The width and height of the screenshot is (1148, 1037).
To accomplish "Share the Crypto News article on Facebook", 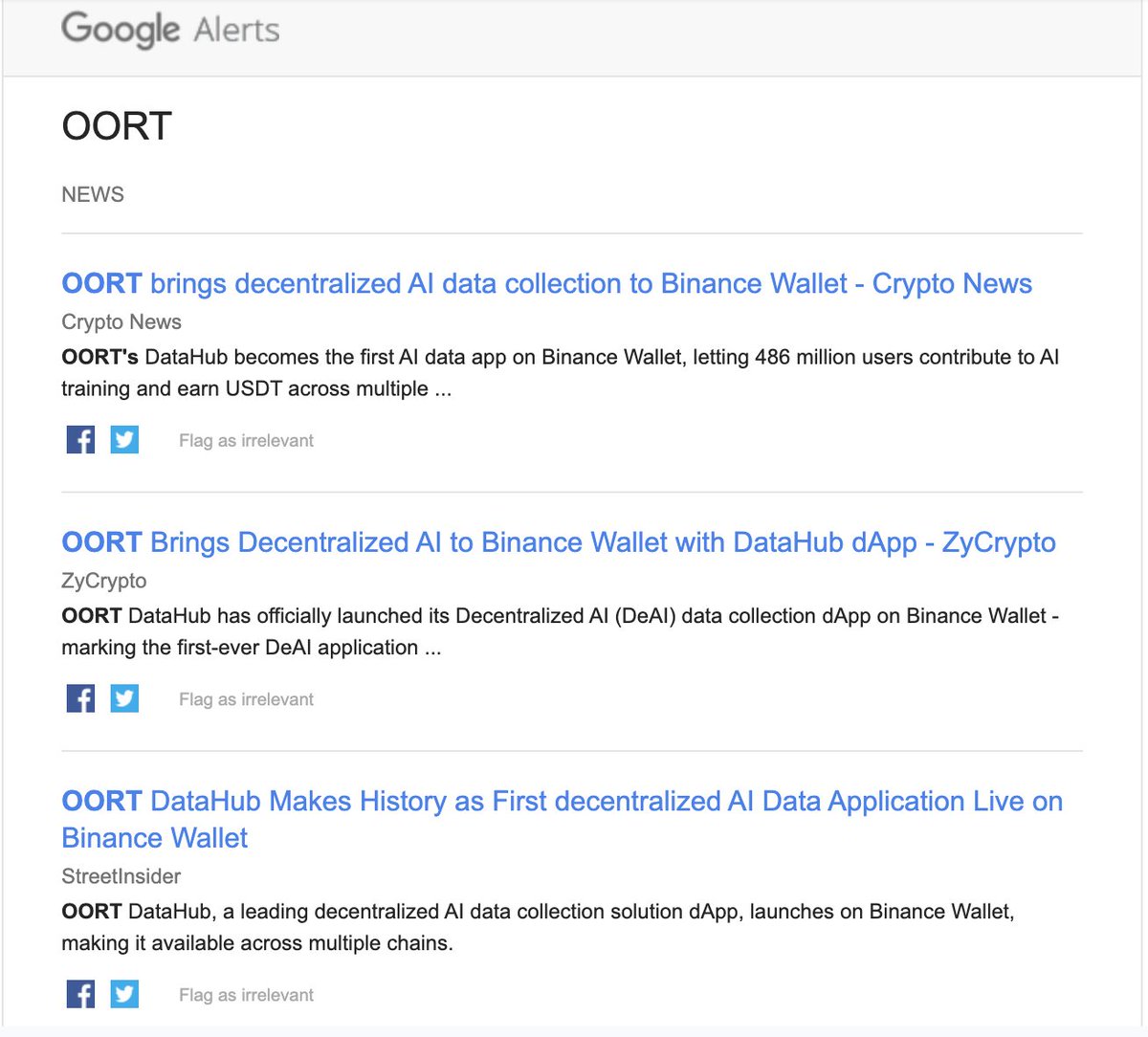I will (80, 439).
